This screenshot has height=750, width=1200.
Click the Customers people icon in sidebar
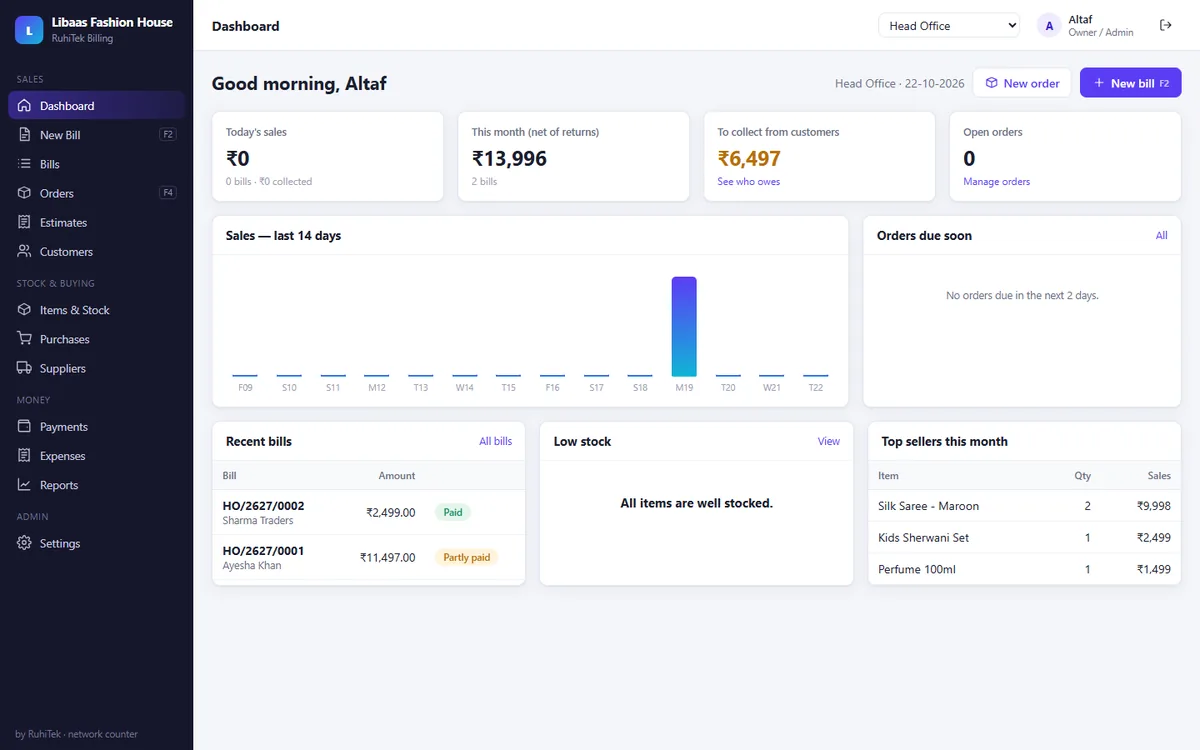click(x=24, y=251)
